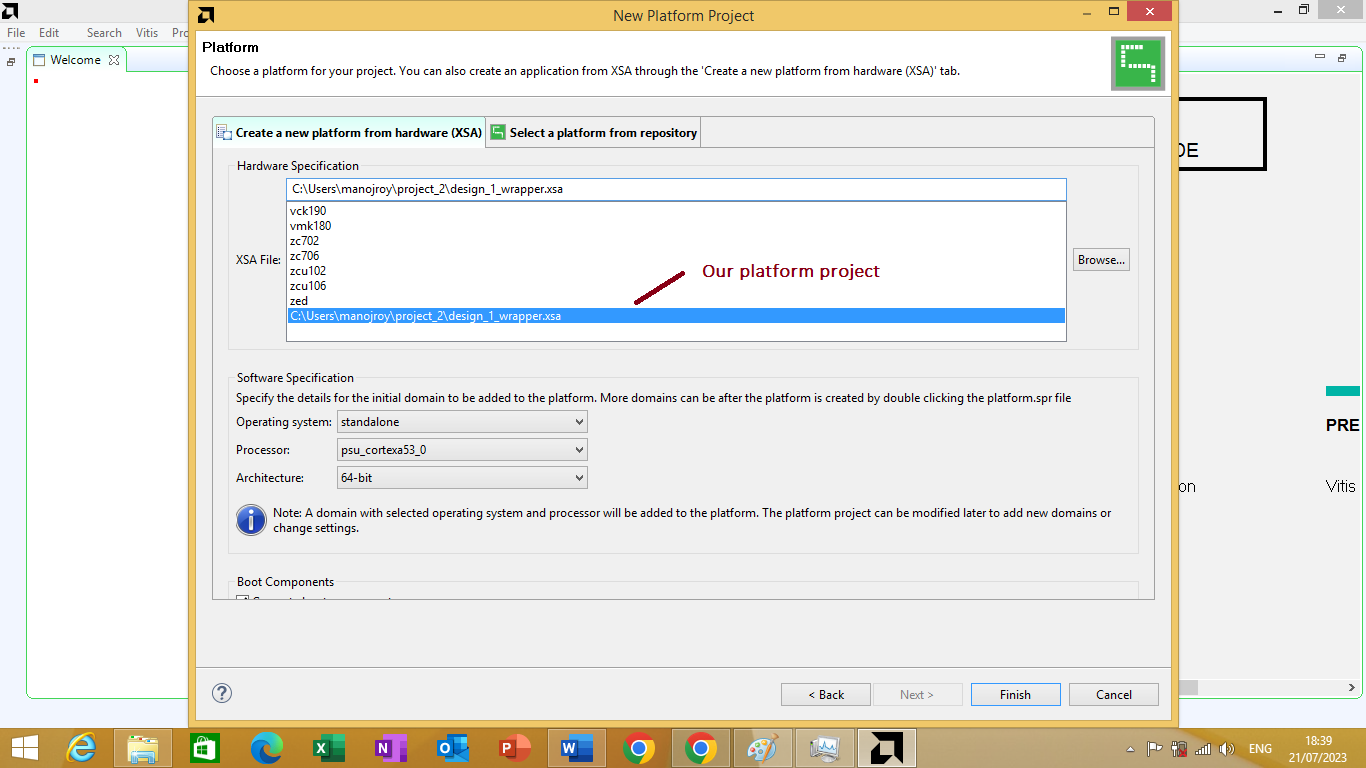This screenshot has height=768, width=1366.
Task: Select the highlighted design_1_wrapper.xsa list entry
Action: pyautogui.click(x=676, y=316)
